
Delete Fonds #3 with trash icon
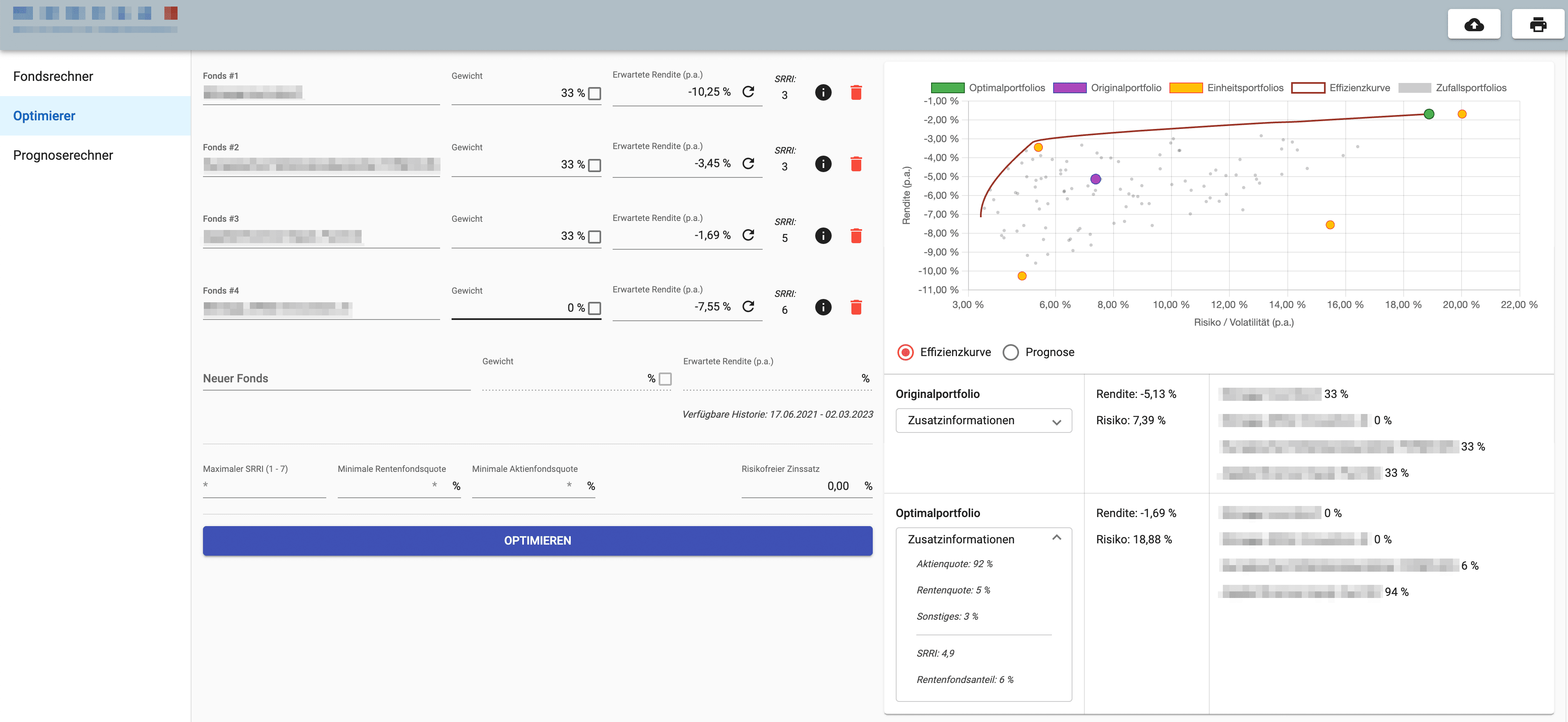[x=856, y=235]
